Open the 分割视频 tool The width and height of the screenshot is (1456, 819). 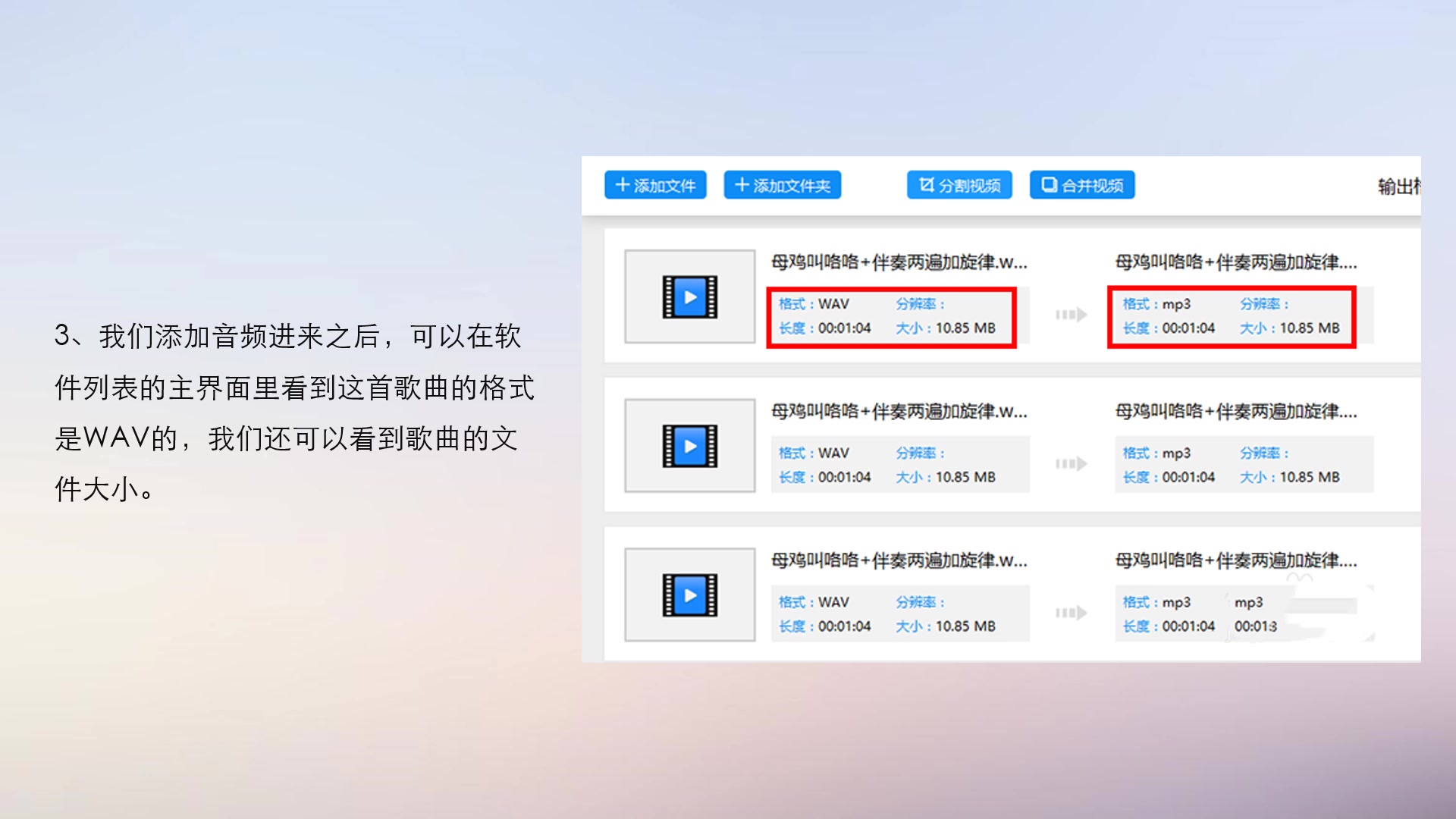coord(959,185)
